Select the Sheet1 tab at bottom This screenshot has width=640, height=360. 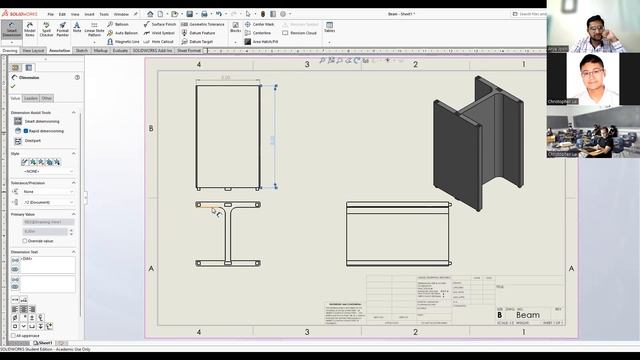click(x=43, y=343)
